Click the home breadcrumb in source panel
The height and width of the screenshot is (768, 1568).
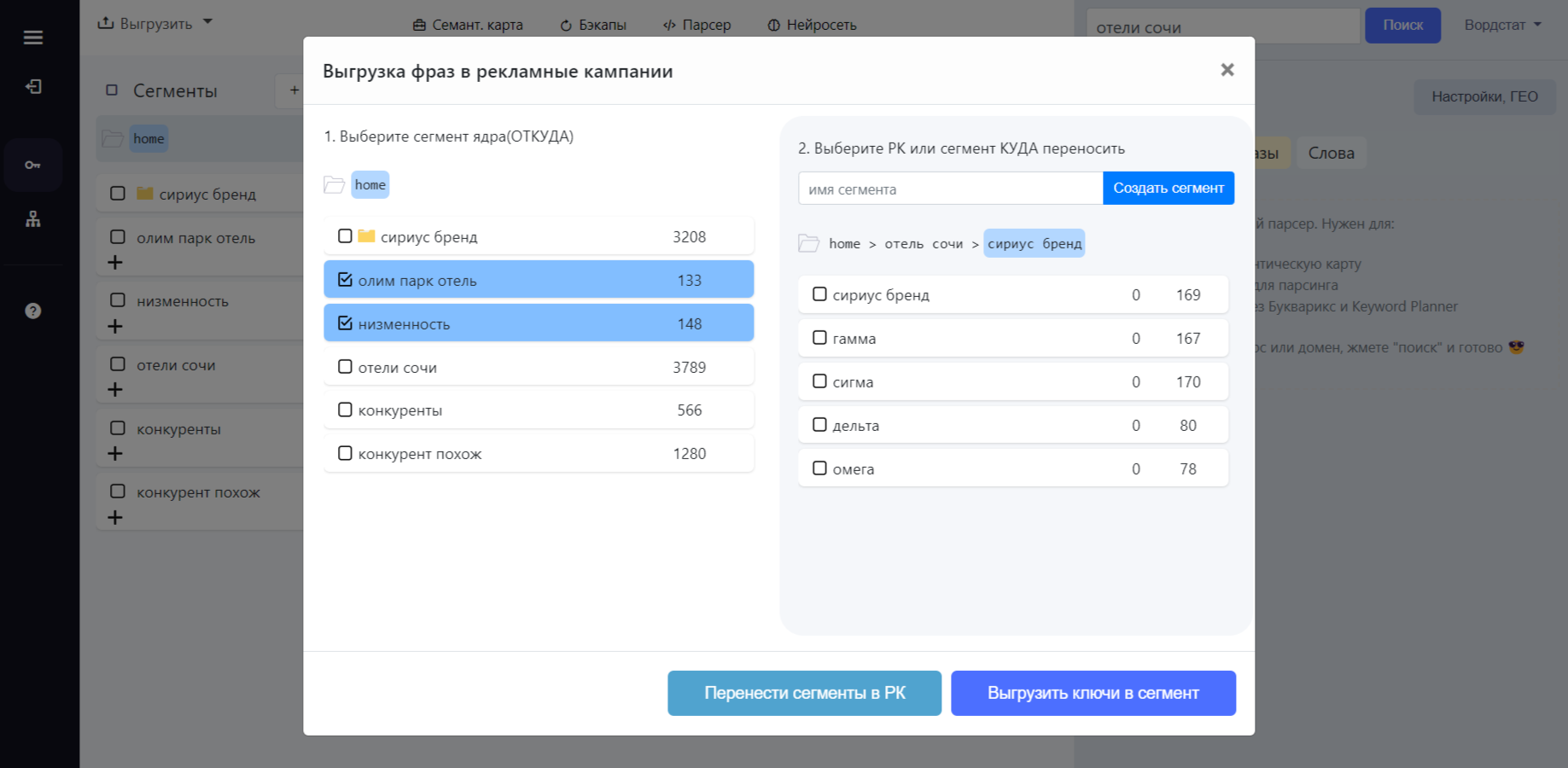pyautogui.click(x=370, y=184)
